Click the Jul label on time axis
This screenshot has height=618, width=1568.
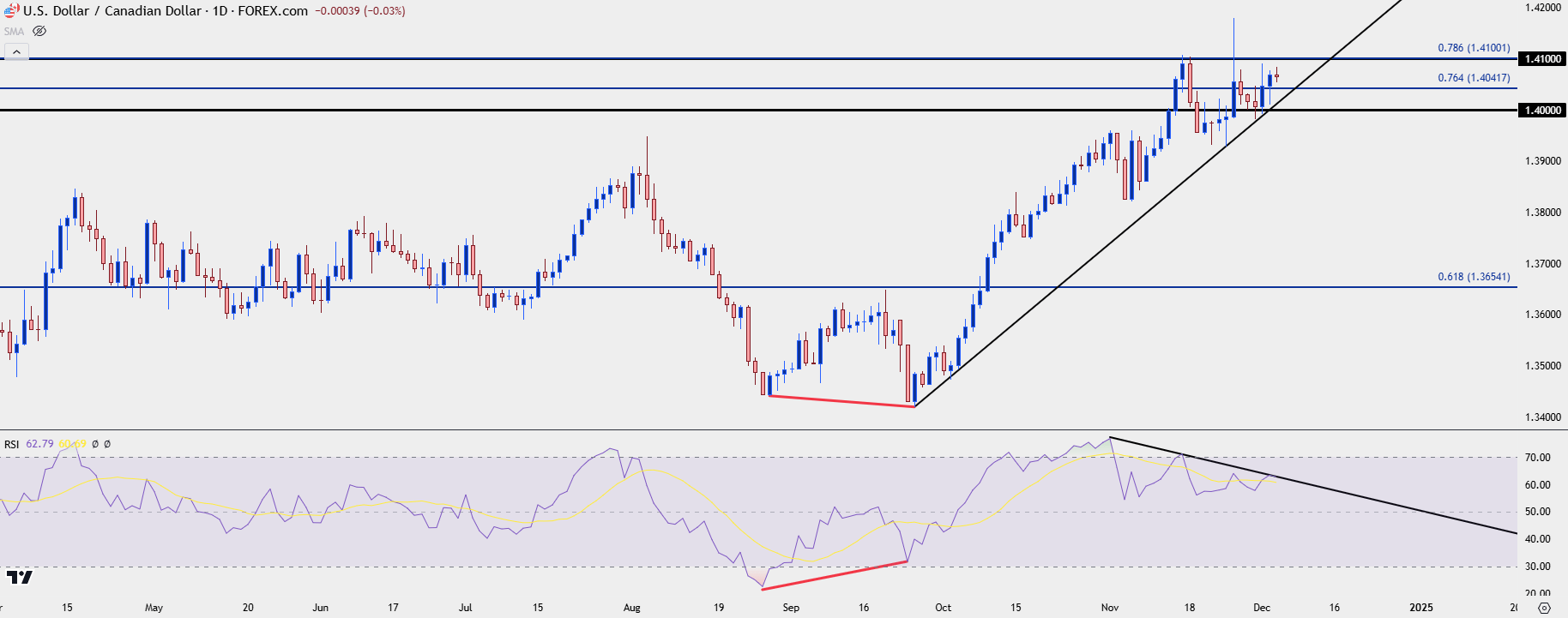tap(466, 608)
